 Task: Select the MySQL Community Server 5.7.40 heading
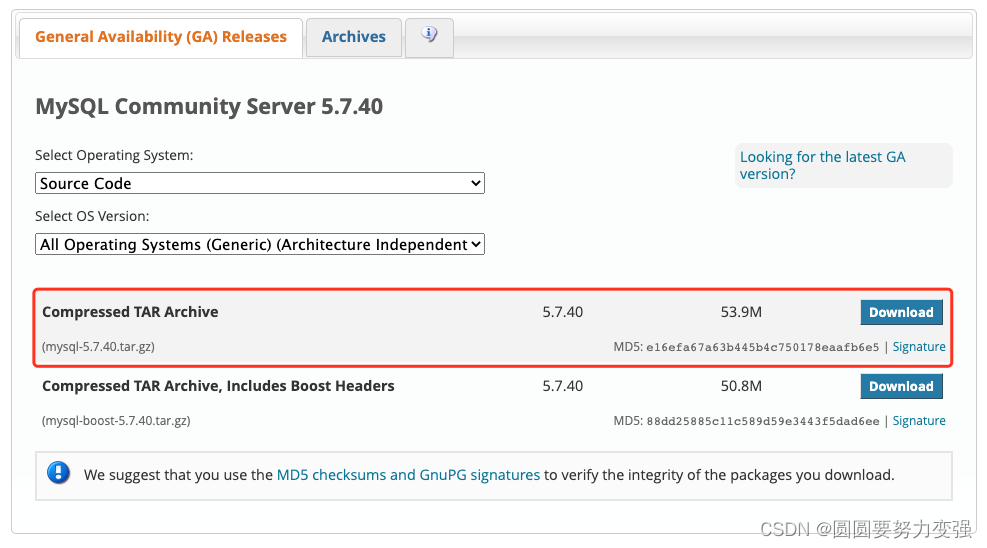coord(209,106)
